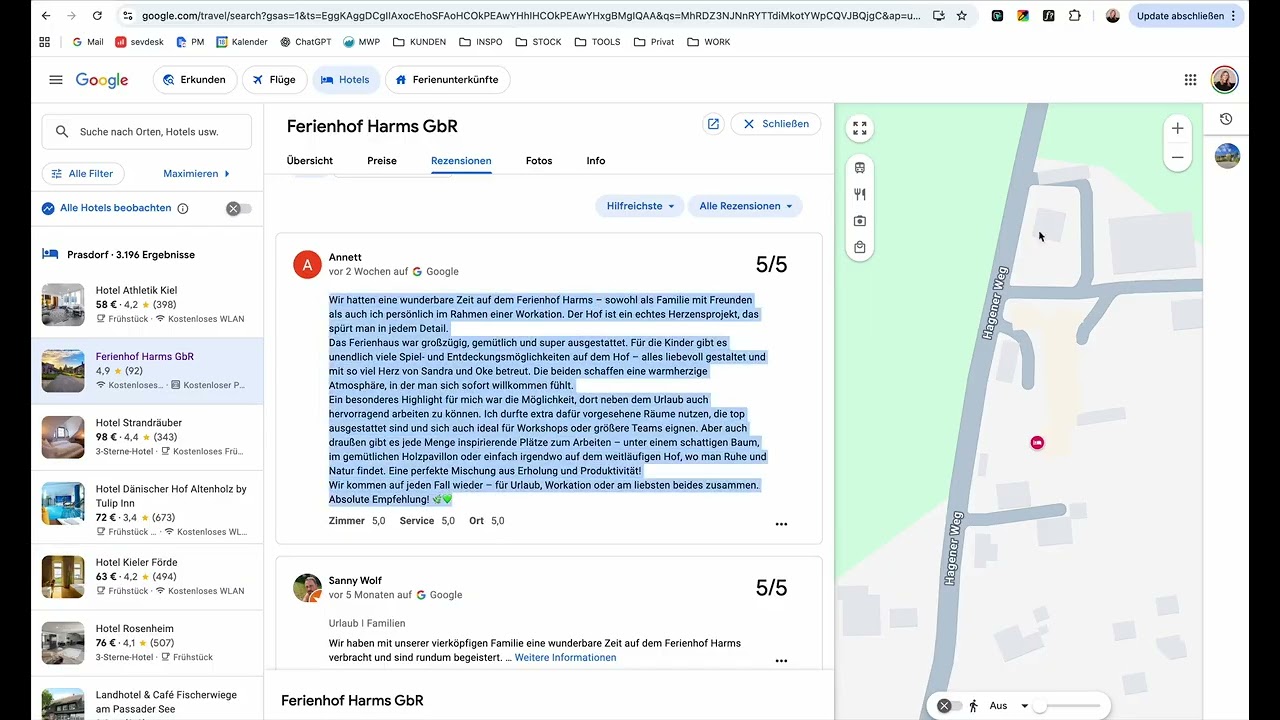
Task: Click Annett's reviewer avatar
Action: click(x=307, y=264)
